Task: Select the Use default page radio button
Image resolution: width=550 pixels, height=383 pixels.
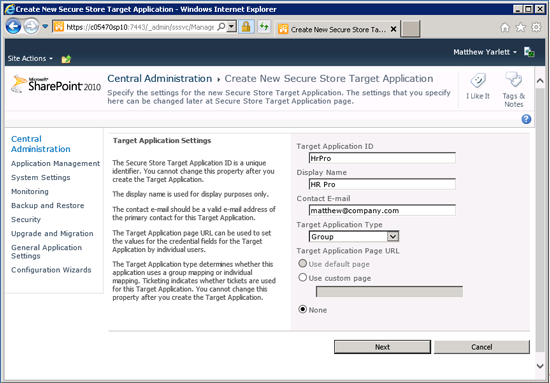Action: 302,263
